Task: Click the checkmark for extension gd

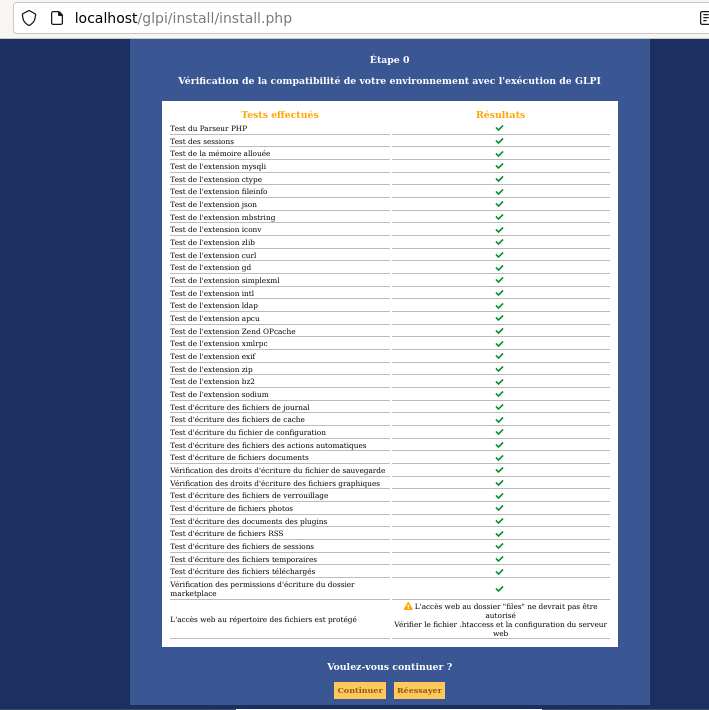Action: click(x=499, y=268)
